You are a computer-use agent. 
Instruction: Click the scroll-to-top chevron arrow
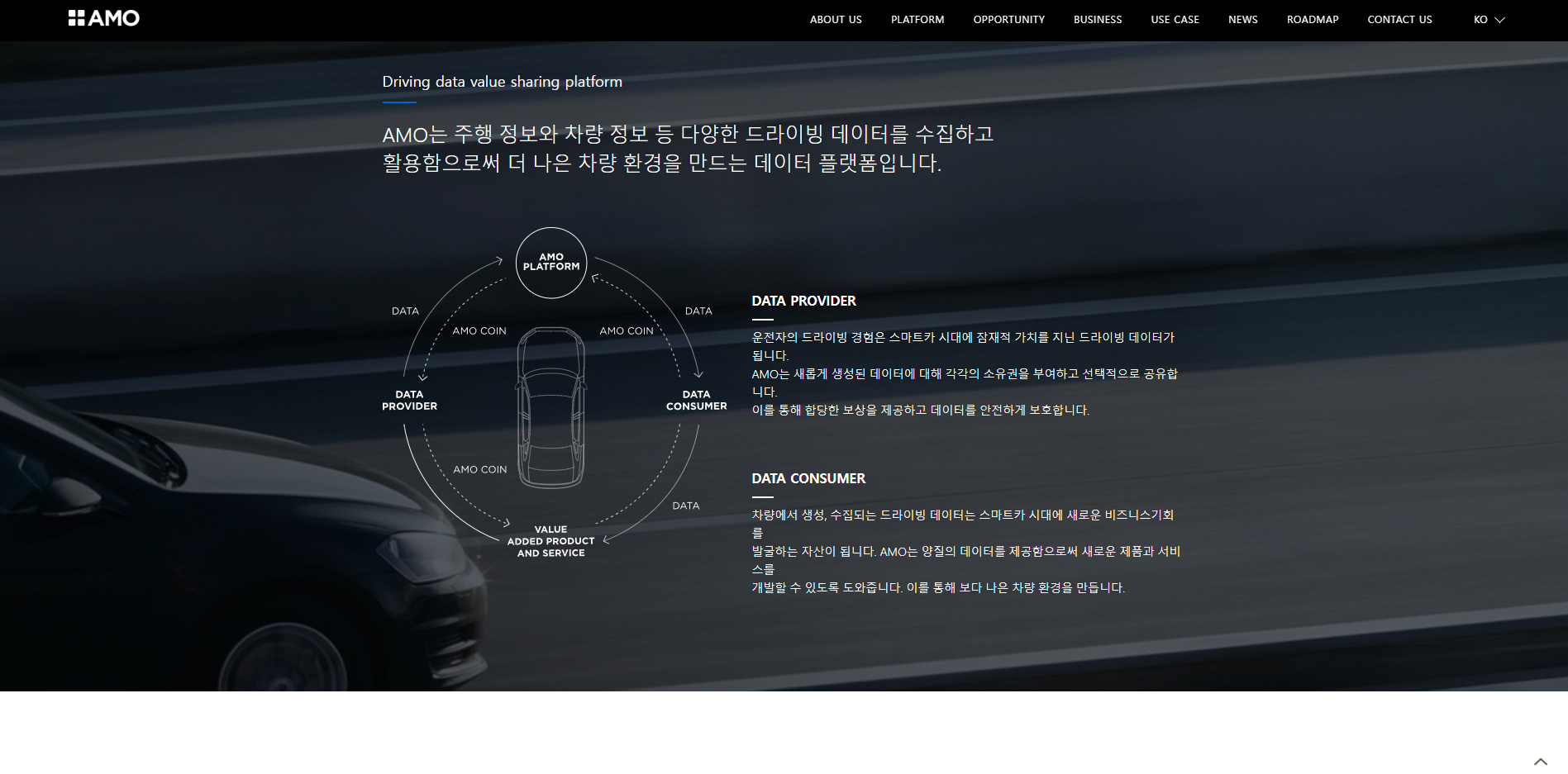click(x=1540, y=761)
